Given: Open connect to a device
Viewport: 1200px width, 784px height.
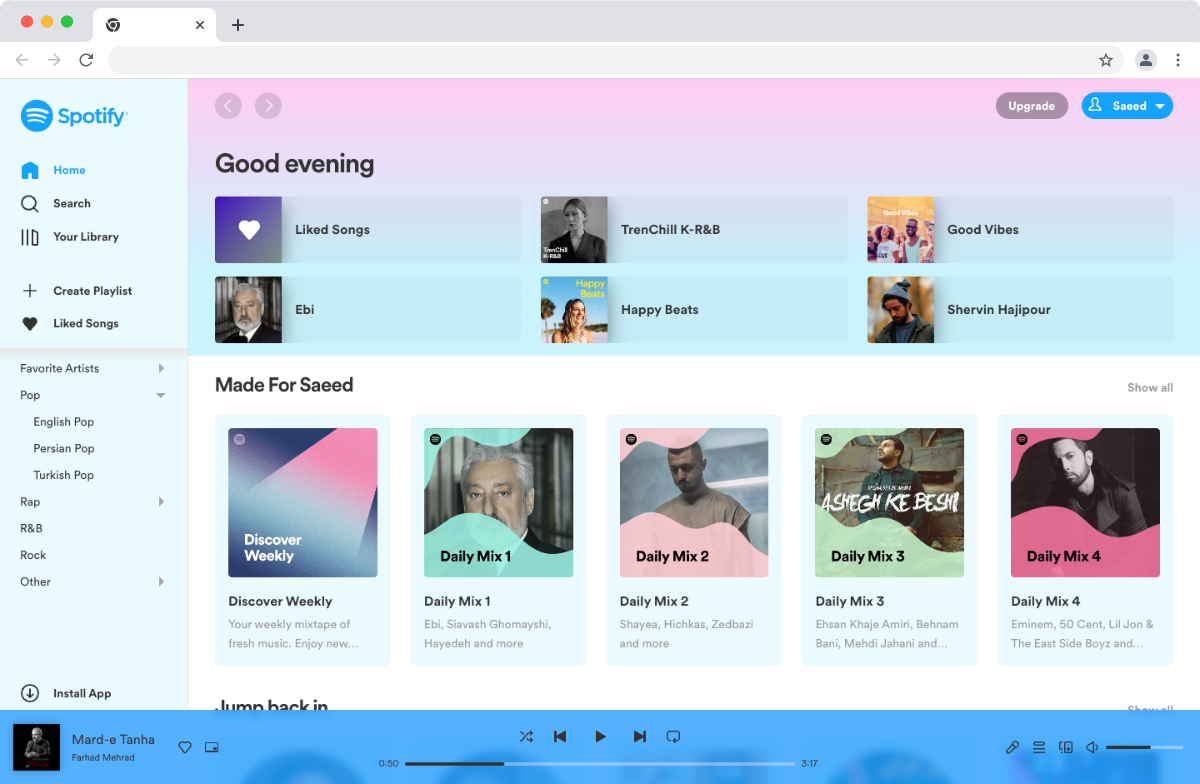Looking at the screenshot, I should pos(1066,747).
